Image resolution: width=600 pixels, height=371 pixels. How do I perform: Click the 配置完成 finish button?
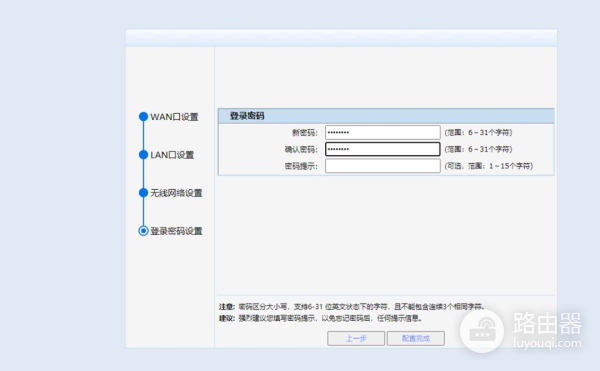[x=416, y=338]
